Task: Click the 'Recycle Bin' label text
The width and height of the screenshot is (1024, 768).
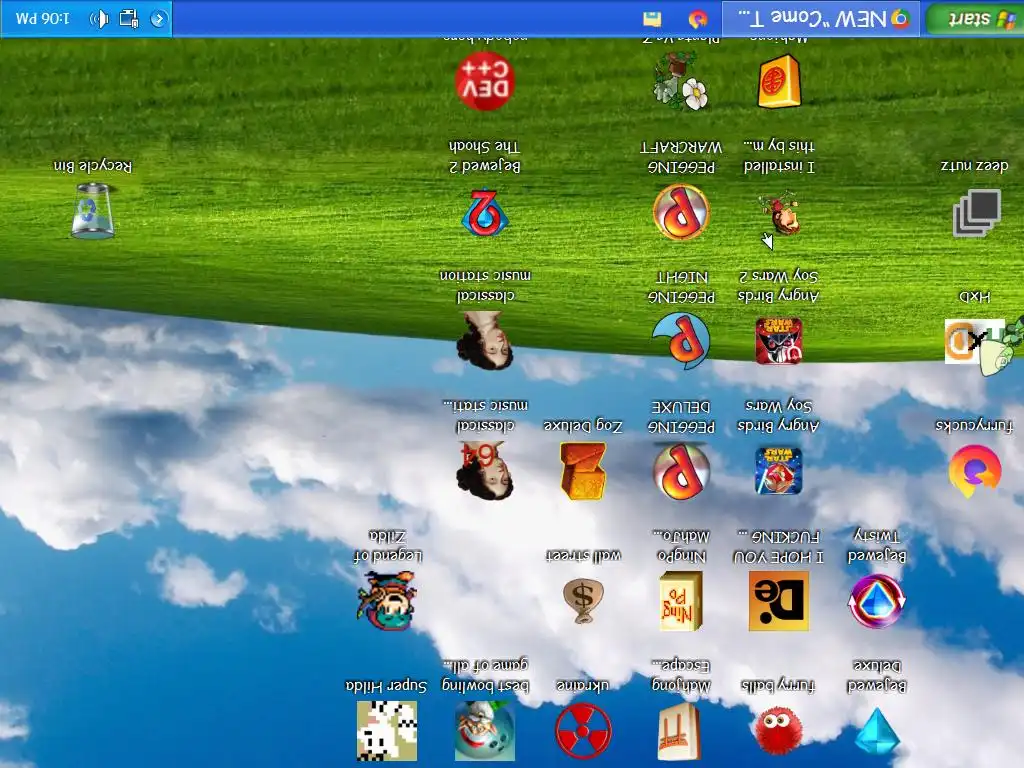Action: coord(93,166)
